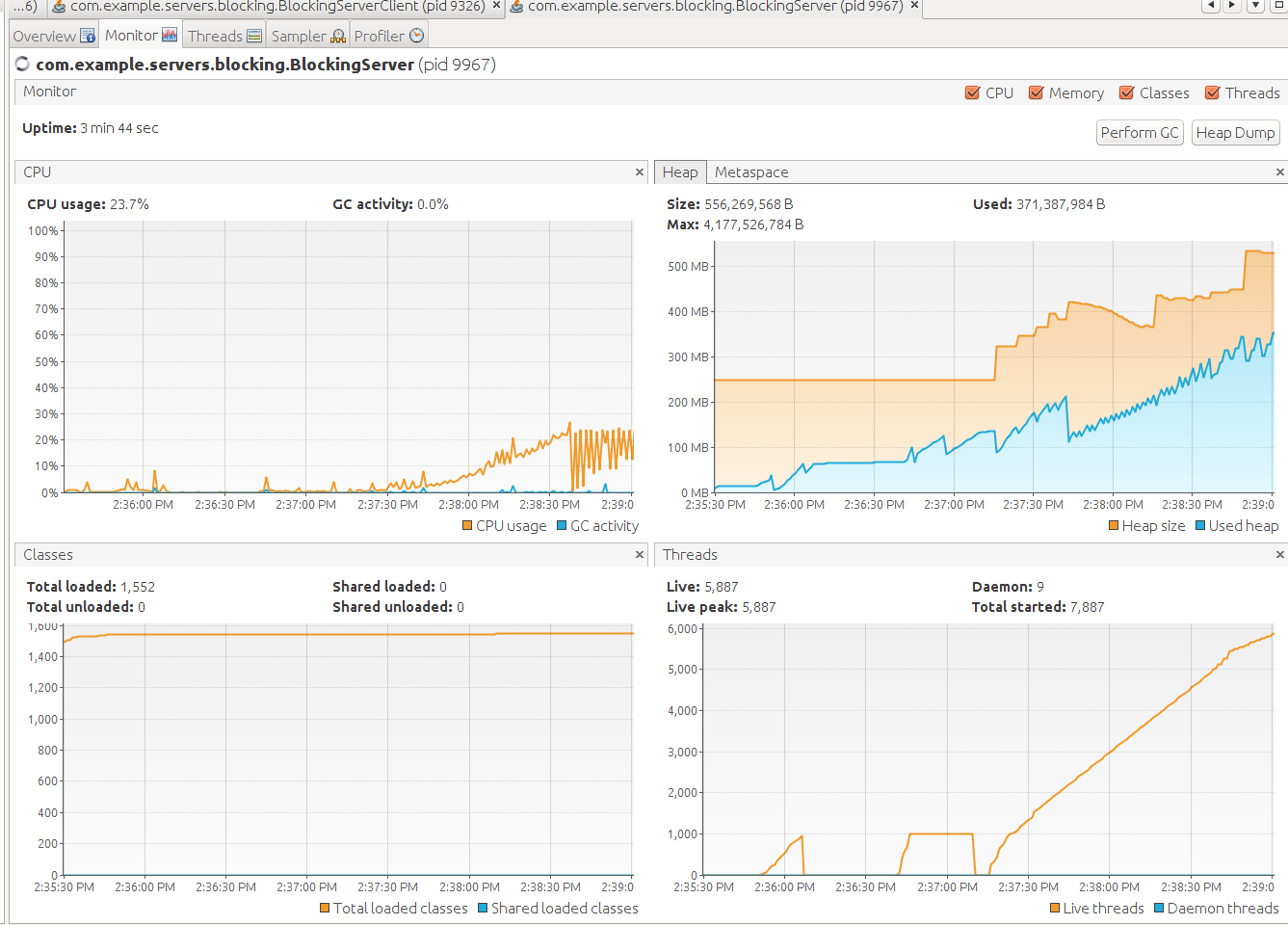This screenshot has width=1288, height=925.
Task: Click the Threads tab's list icon
Action: pos(254,36)
